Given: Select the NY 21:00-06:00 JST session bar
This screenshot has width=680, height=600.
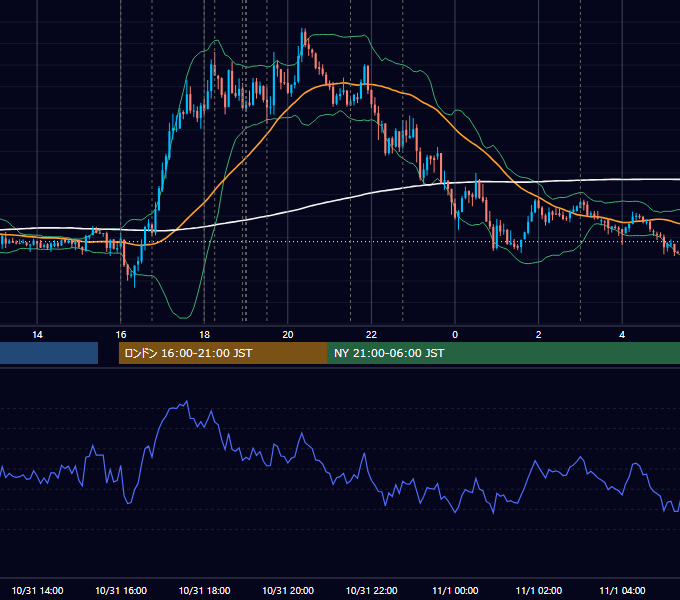Looking at the screenshot, I should [503, 353].
